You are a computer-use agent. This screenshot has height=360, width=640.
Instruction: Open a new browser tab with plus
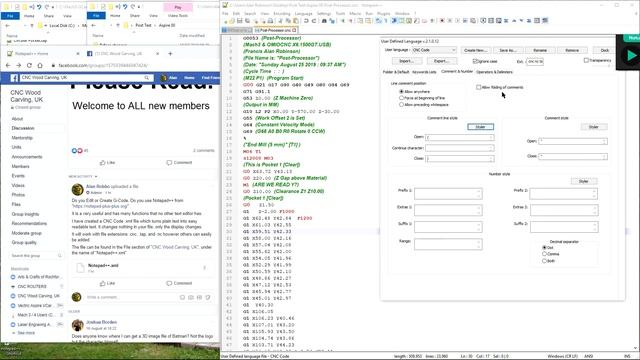[x=170, y=53]
